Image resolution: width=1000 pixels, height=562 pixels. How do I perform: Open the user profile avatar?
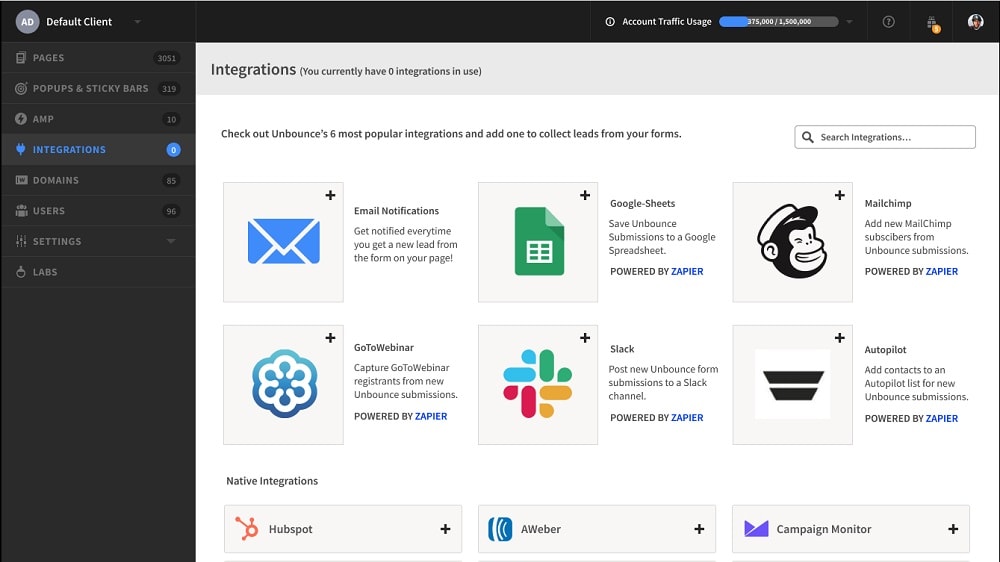[x=975, y=22]
